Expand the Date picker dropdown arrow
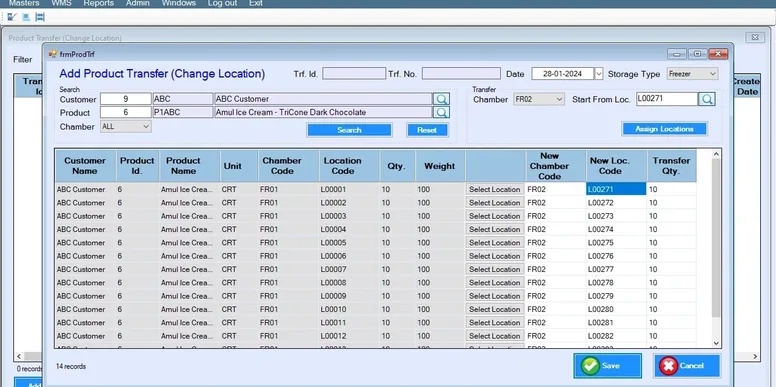776x387 pixels. 598,74
